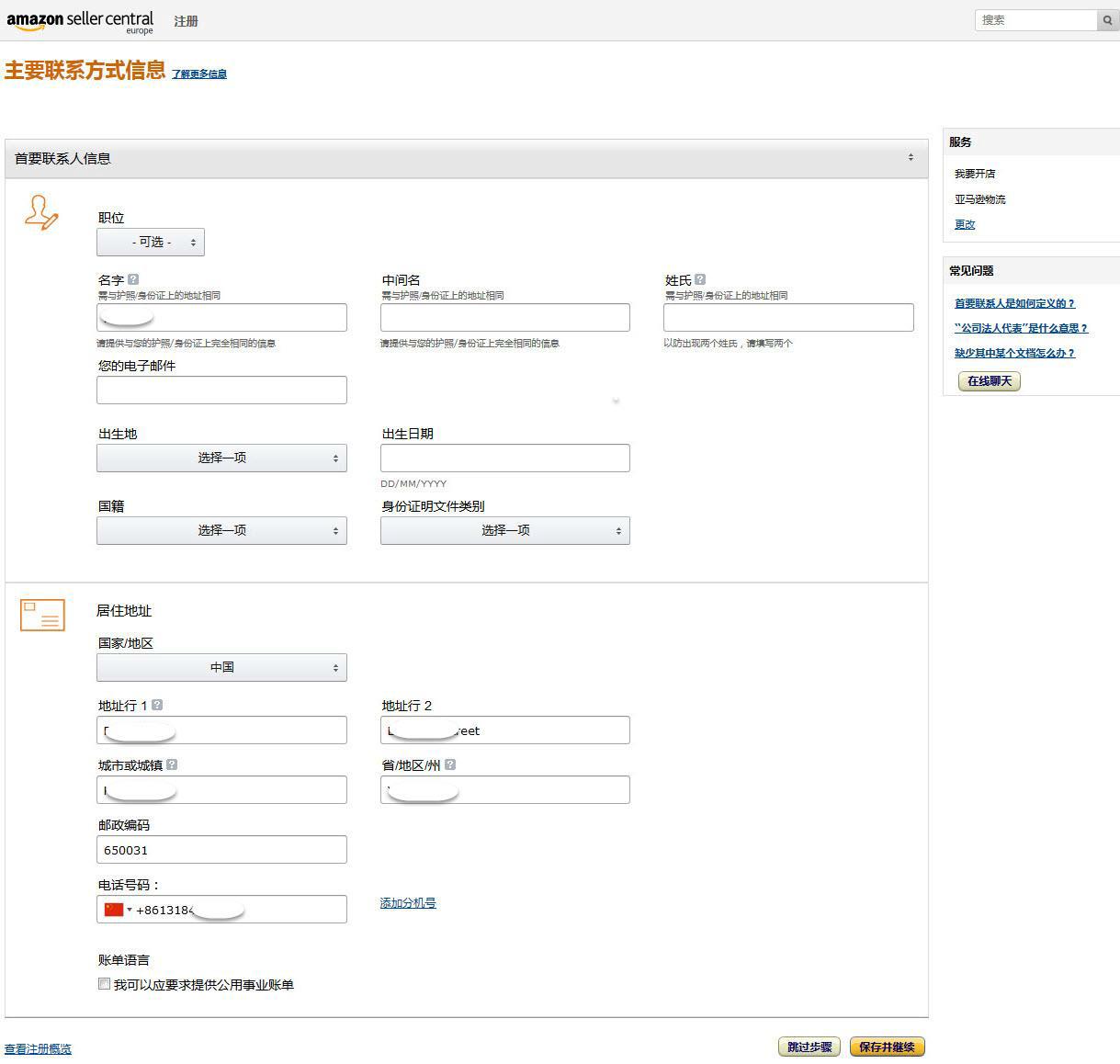
Task: Click the search magnifier icon
Action: 1106,19
